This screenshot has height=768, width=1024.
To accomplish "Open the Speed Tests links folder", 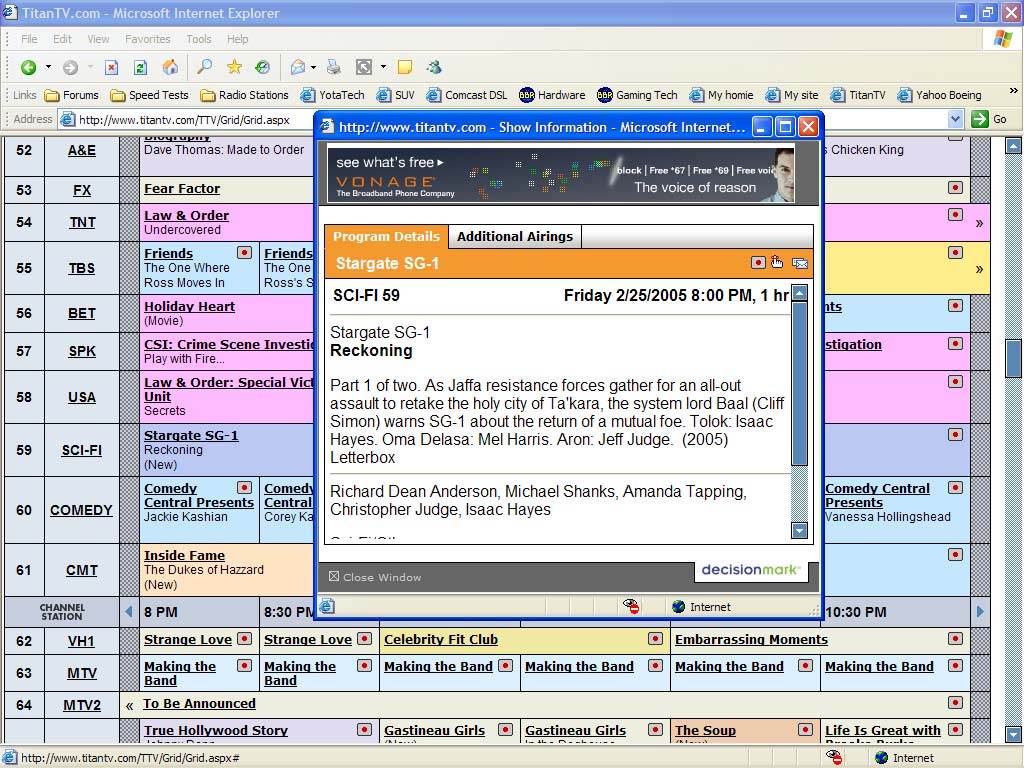I will click(x=150, y=95).
